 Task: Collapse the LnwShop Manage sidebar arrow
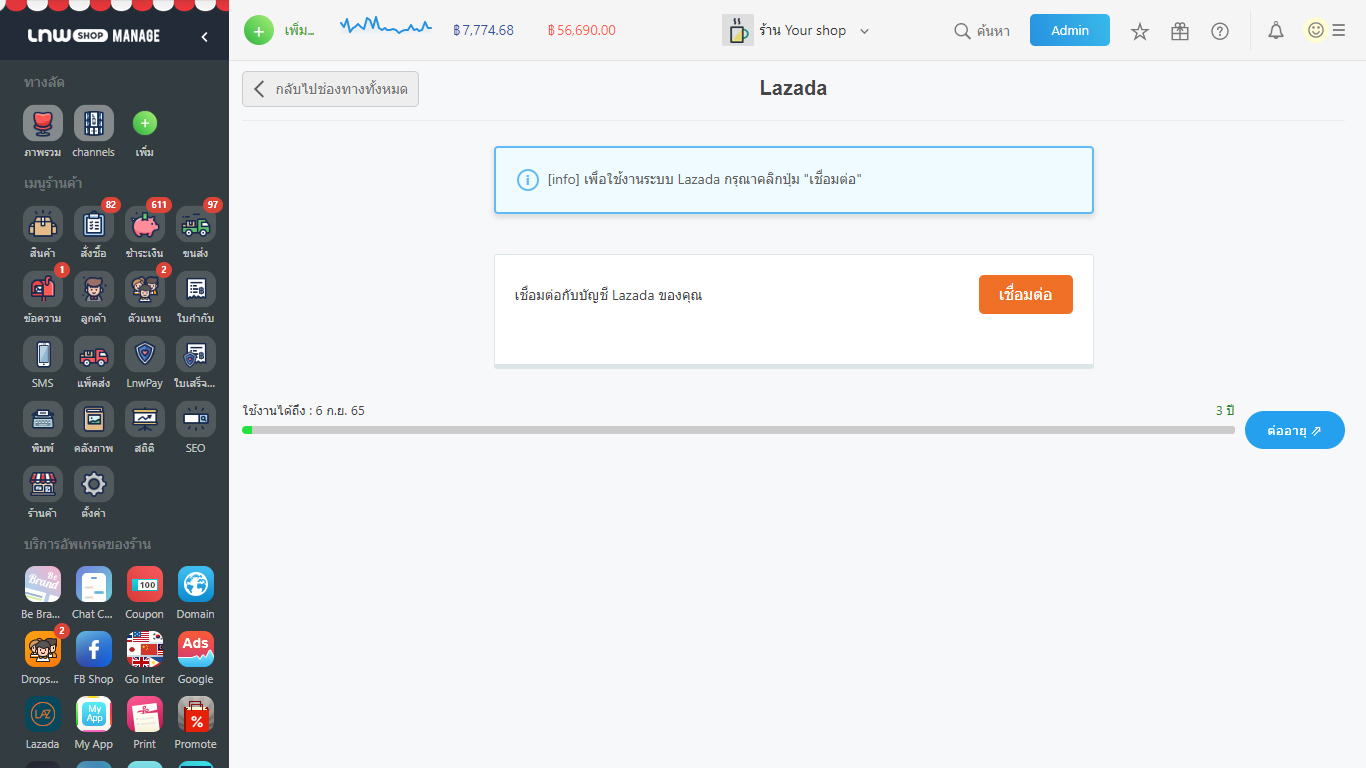[205, 36]
